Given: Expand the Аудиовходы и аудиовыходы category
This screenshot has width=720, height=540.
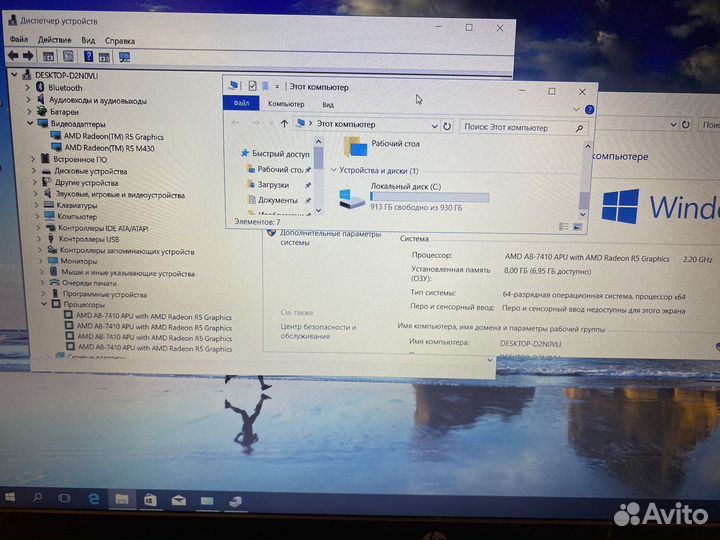Looking at the screenshot, I should coord(28,99).
